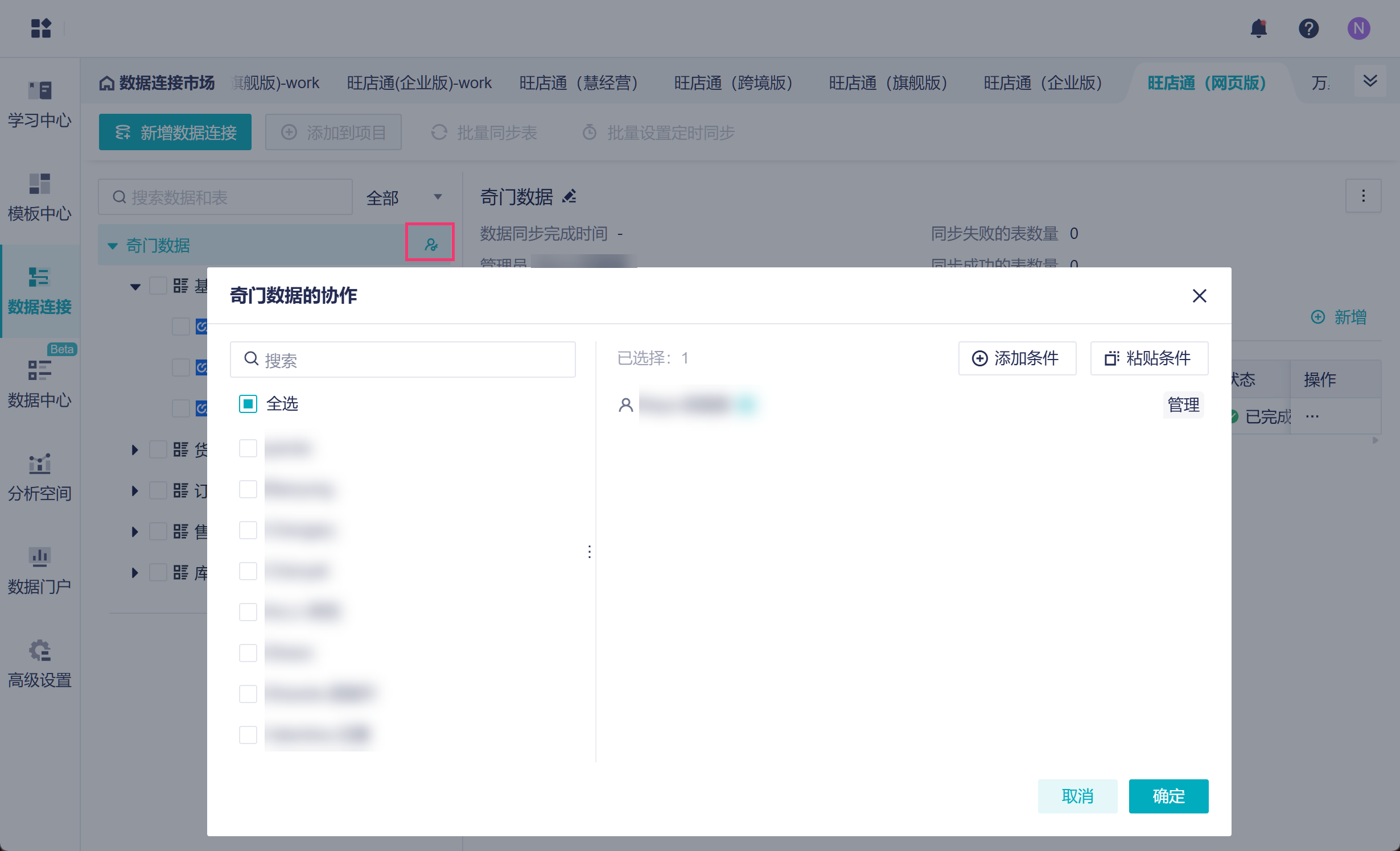The width and height of the screenshot is (1400, 851).
Task: Click the collaboration user icon beside 奇门数据
Action: pyautogui.click(x=431, y=245)
